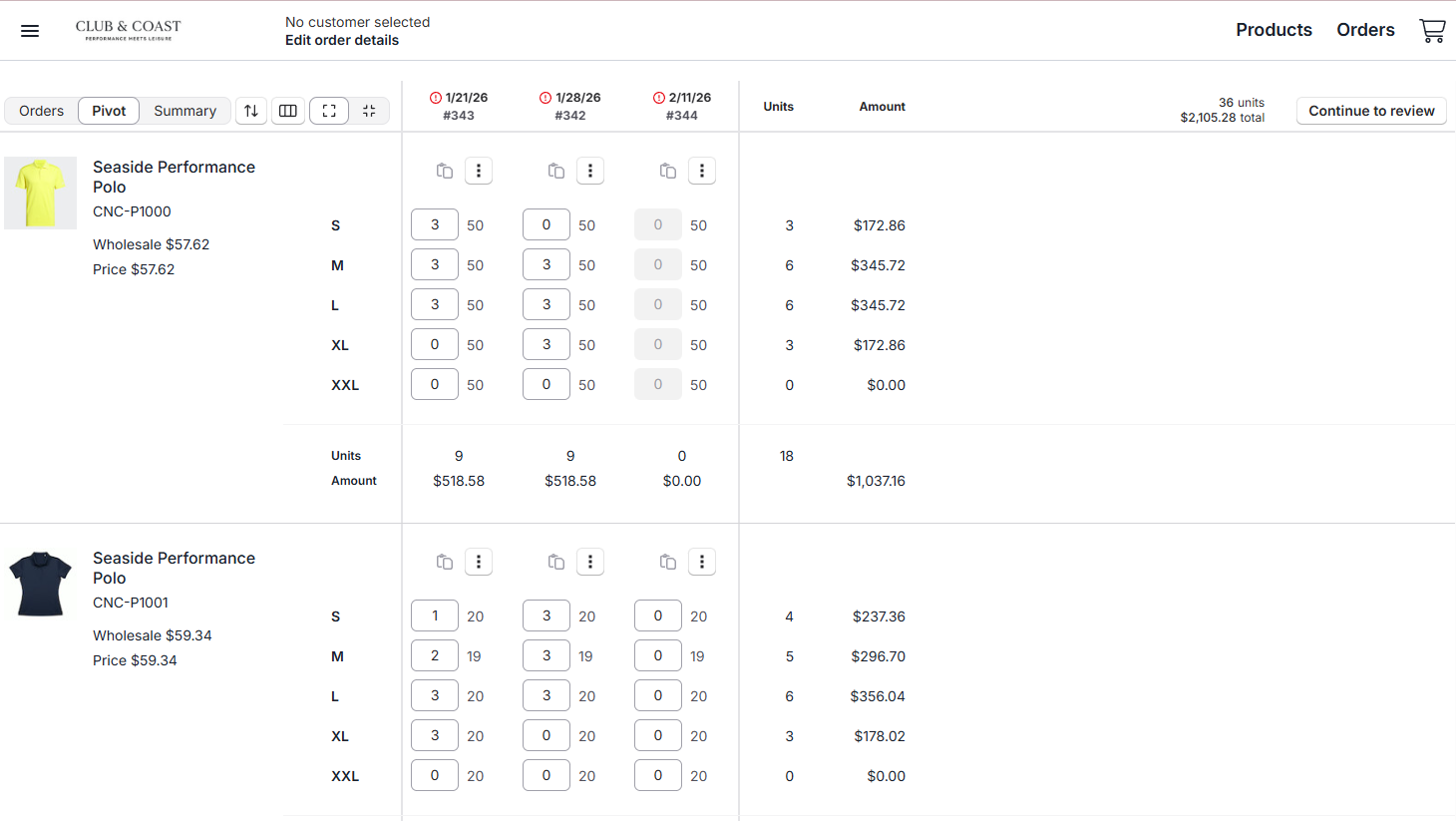This screenshot has height=821, width=1456.
Task: Open three-dot menu for yellow polo order #342
Action: point(590,172)
